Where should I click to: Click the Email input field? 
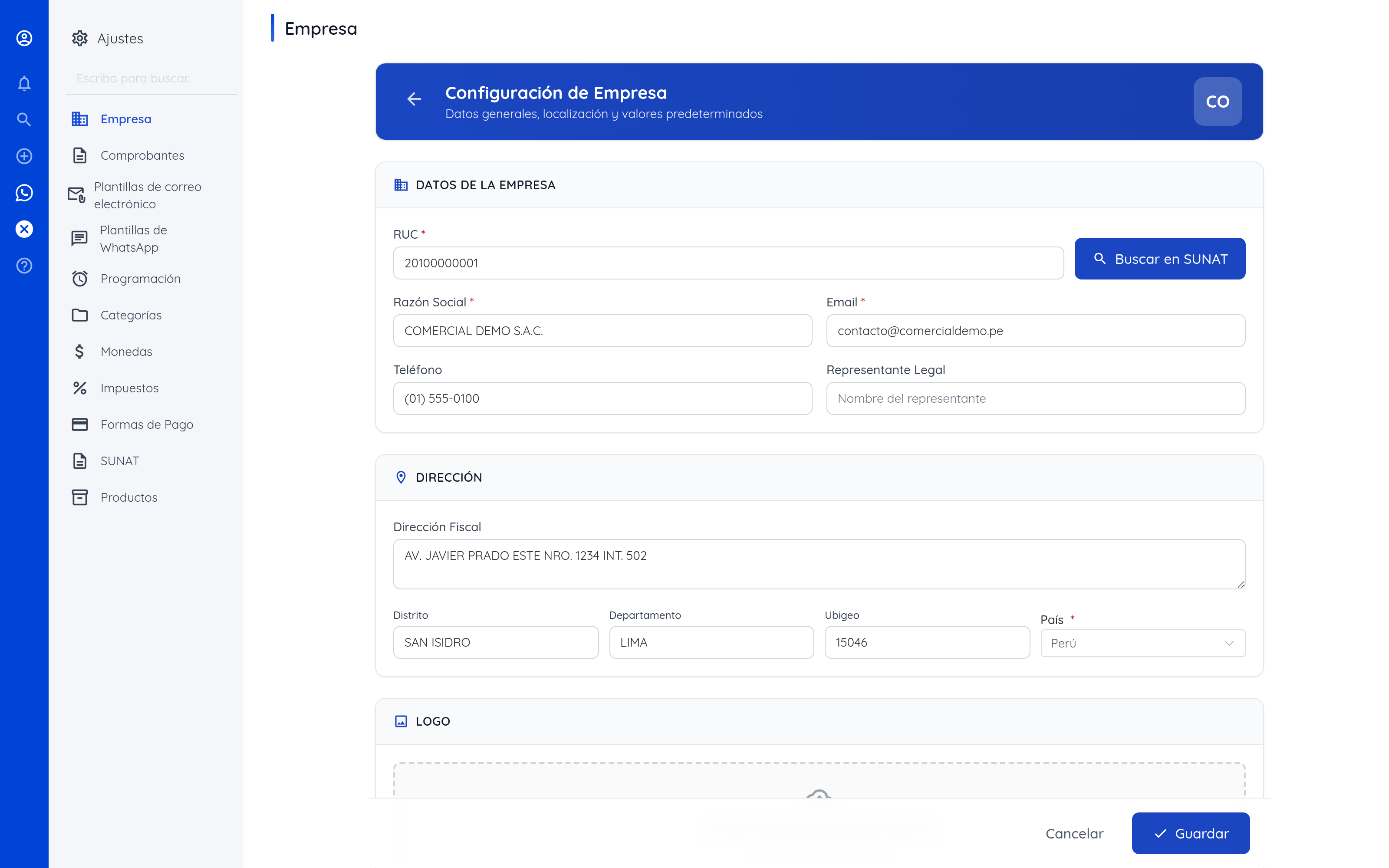[x=1035, y=331]
